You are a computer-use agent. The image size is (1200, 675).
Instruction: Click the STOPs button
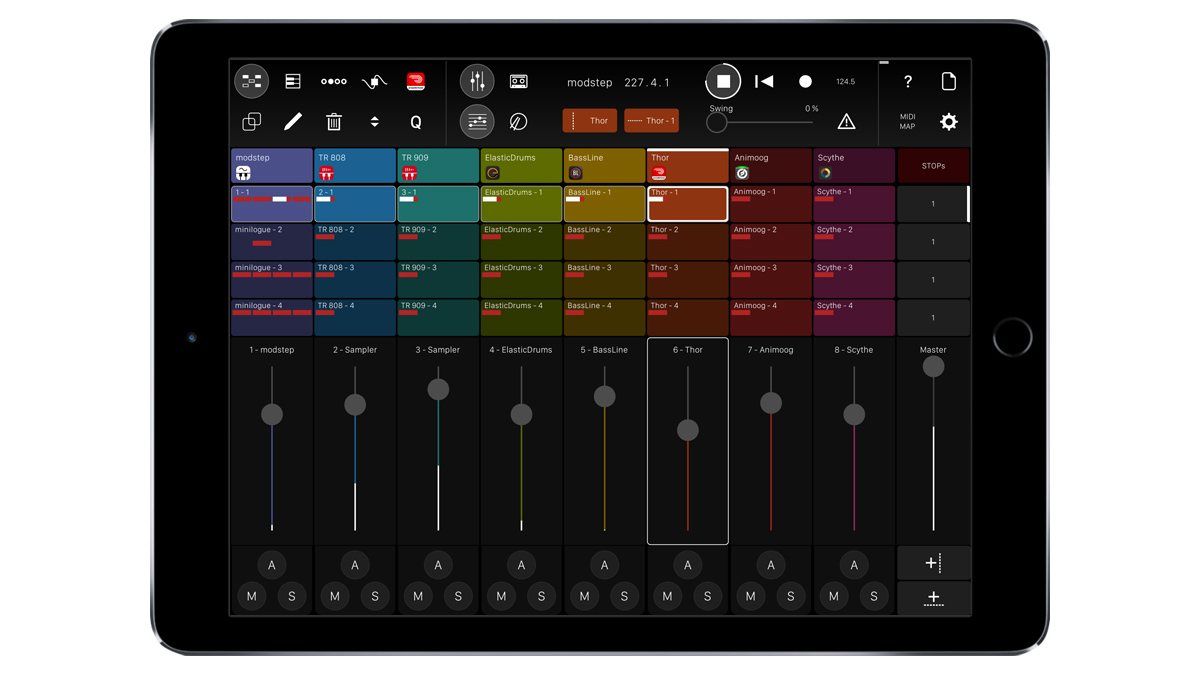[933, 166]
